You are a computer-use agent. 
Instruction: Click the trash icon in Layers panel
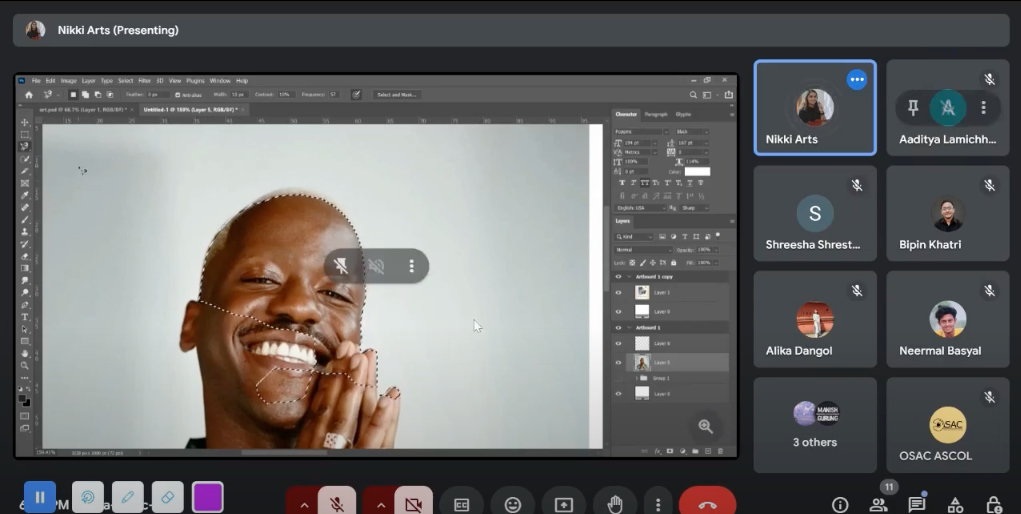(720, 451)
